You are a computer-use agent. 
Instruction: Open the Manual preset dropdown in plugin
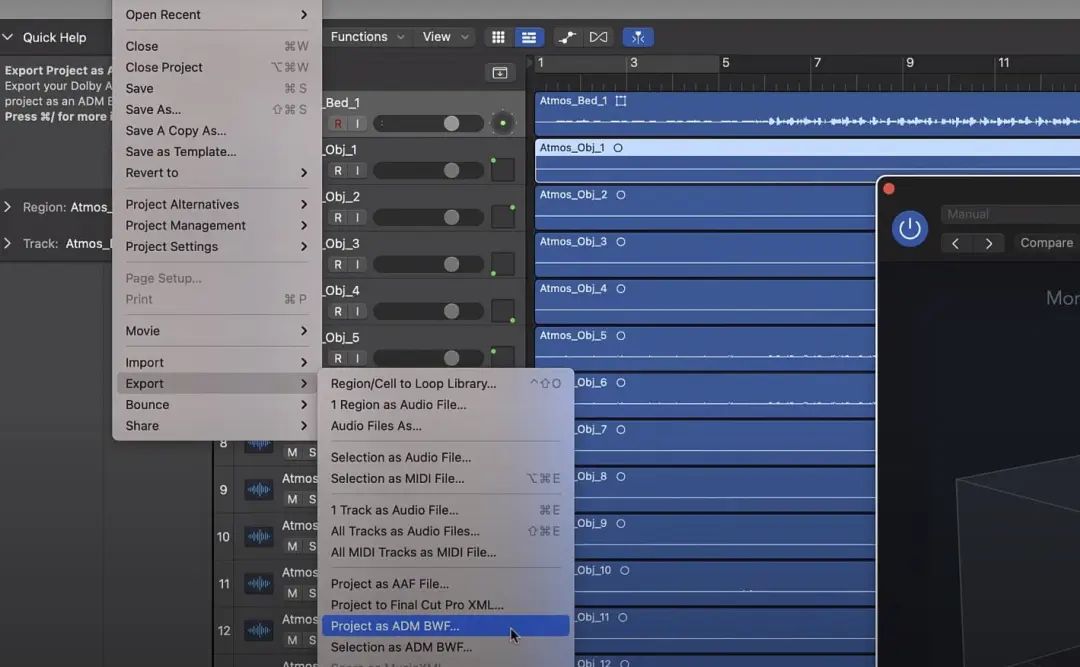pos(1010,214)
